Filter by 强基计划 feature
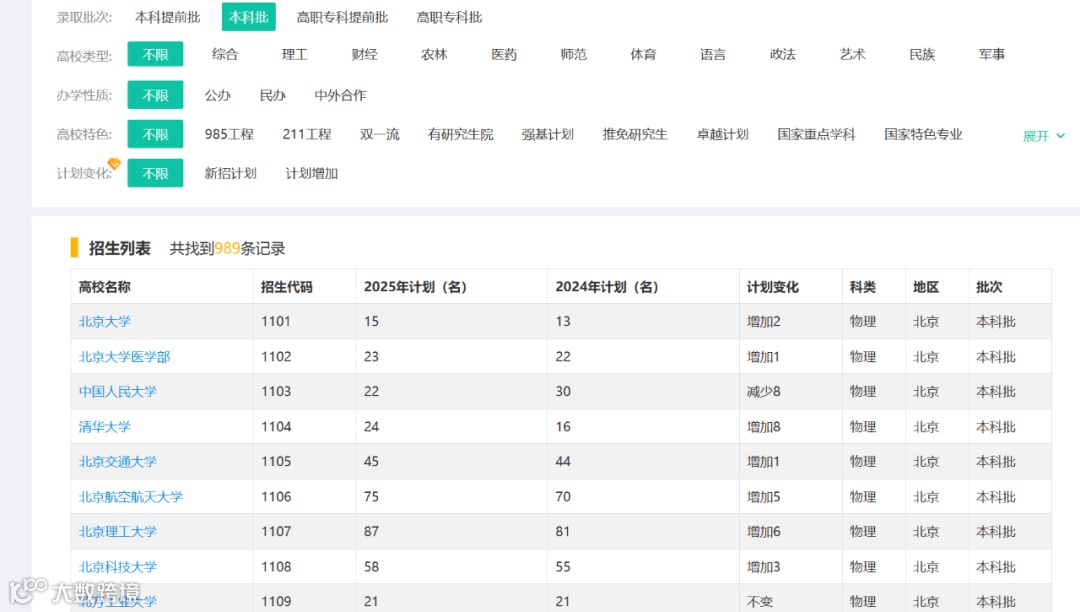 point(548,134)
